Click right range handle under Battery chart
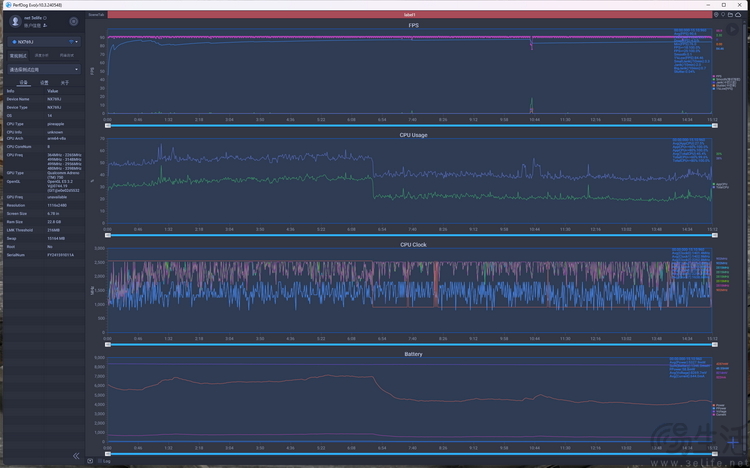 [x=715, y=454]
